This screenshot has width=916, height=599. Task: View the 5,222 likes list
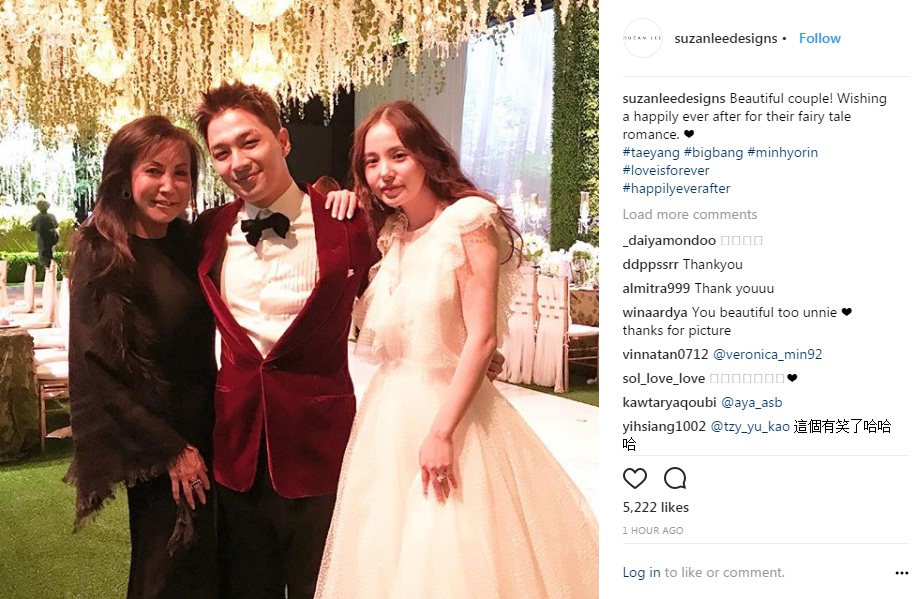655,507
